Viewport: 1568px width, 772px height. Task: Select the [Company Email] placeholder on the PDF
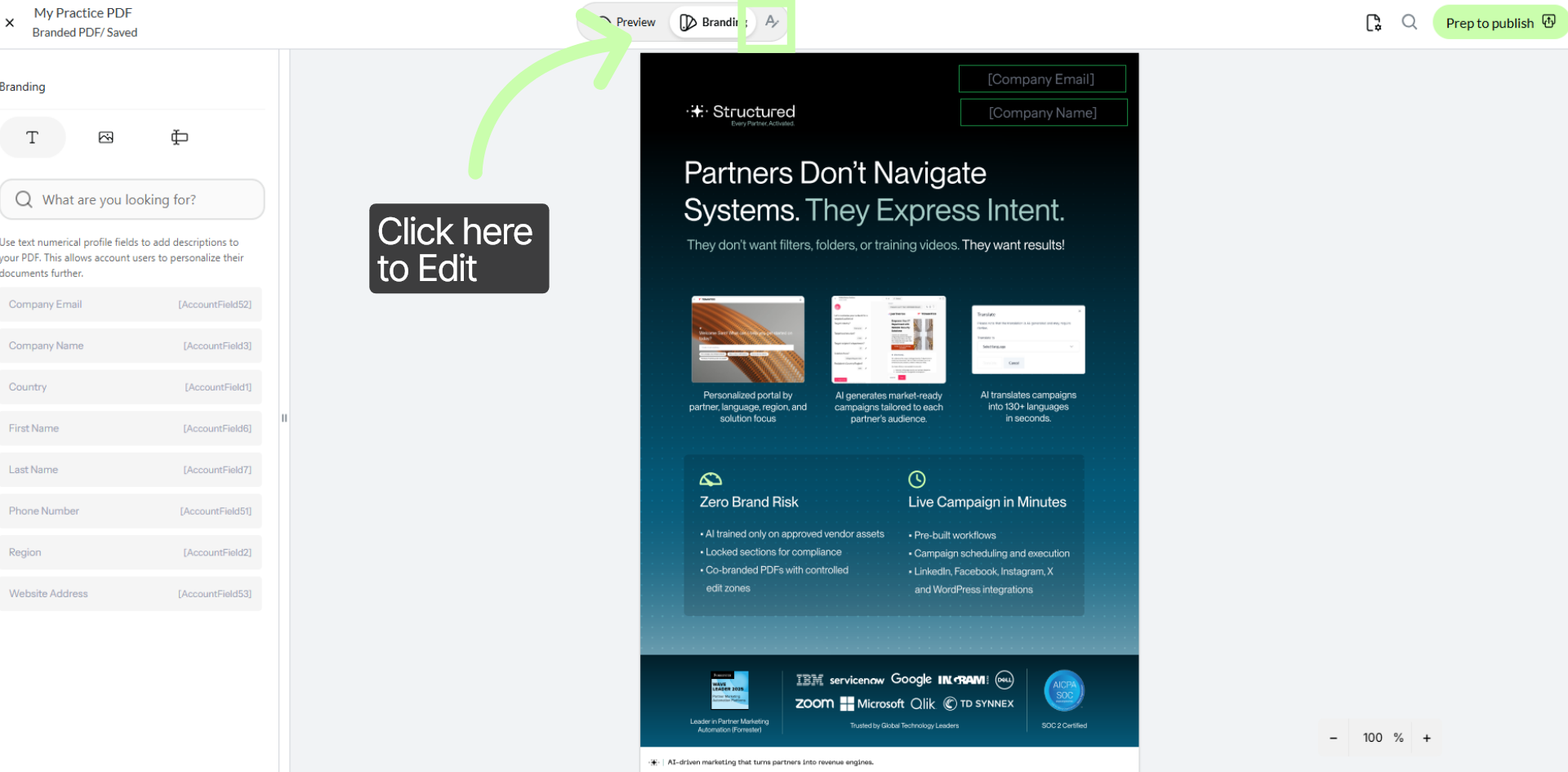[x=1042, y=79]
